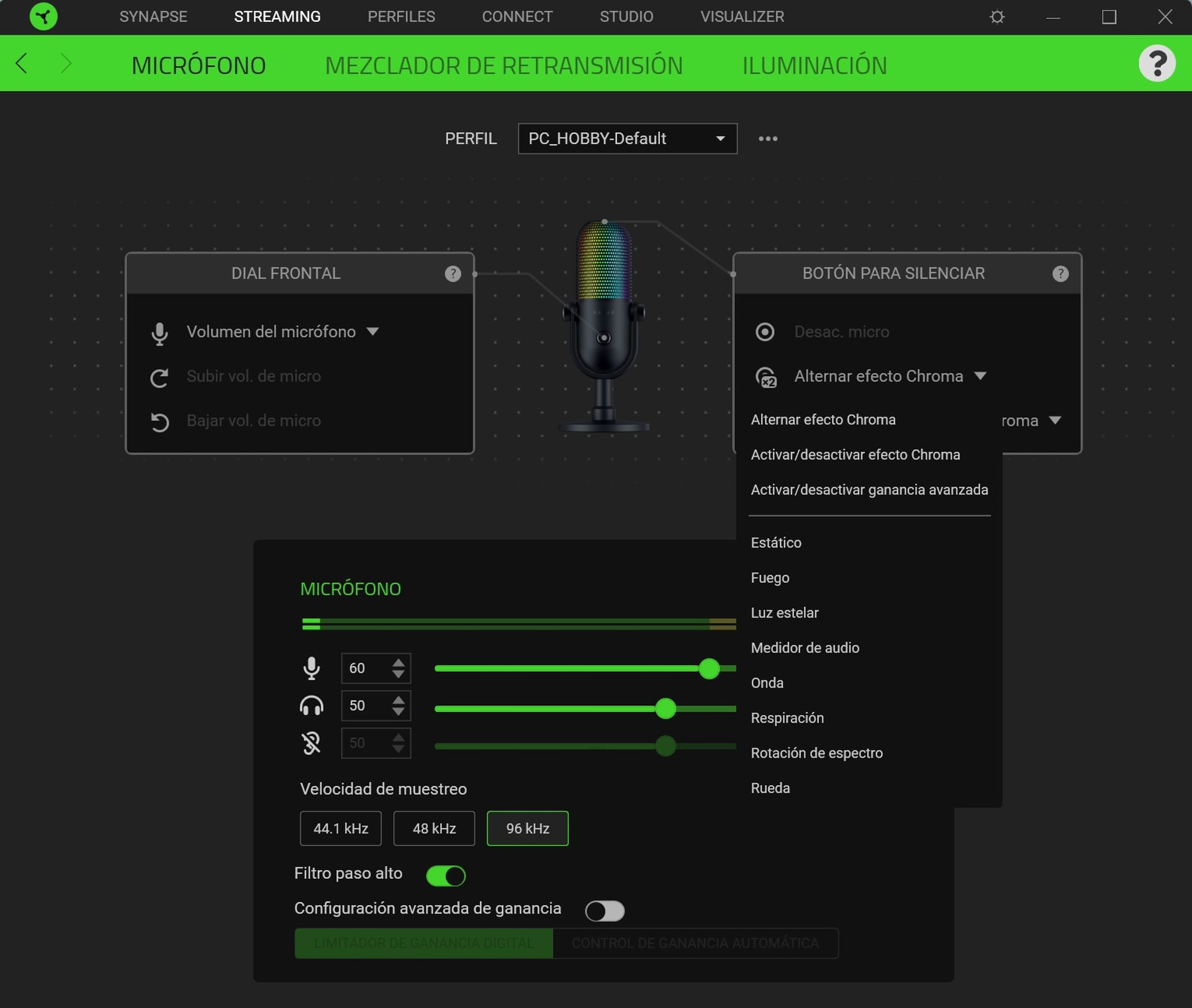Select the Desac. micro radio option
This screenshot has width=1192, height=1008.
(765, 332)
